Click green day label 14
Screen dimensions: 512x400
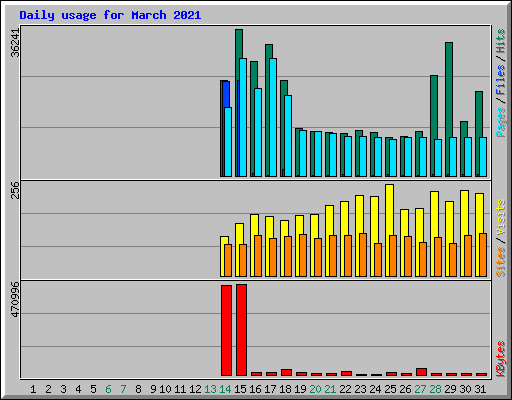point(225,389)
